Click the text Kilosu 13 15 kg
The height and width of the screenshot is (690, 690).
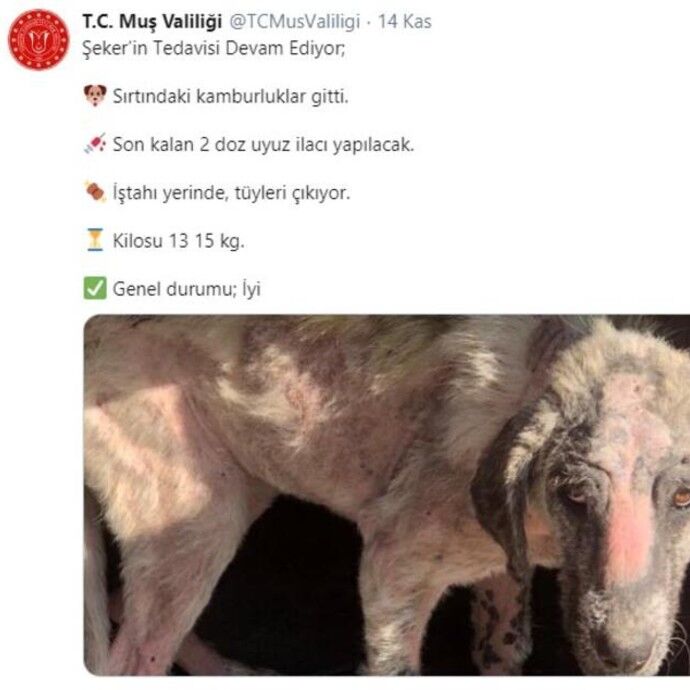click(x=178, y=241)
